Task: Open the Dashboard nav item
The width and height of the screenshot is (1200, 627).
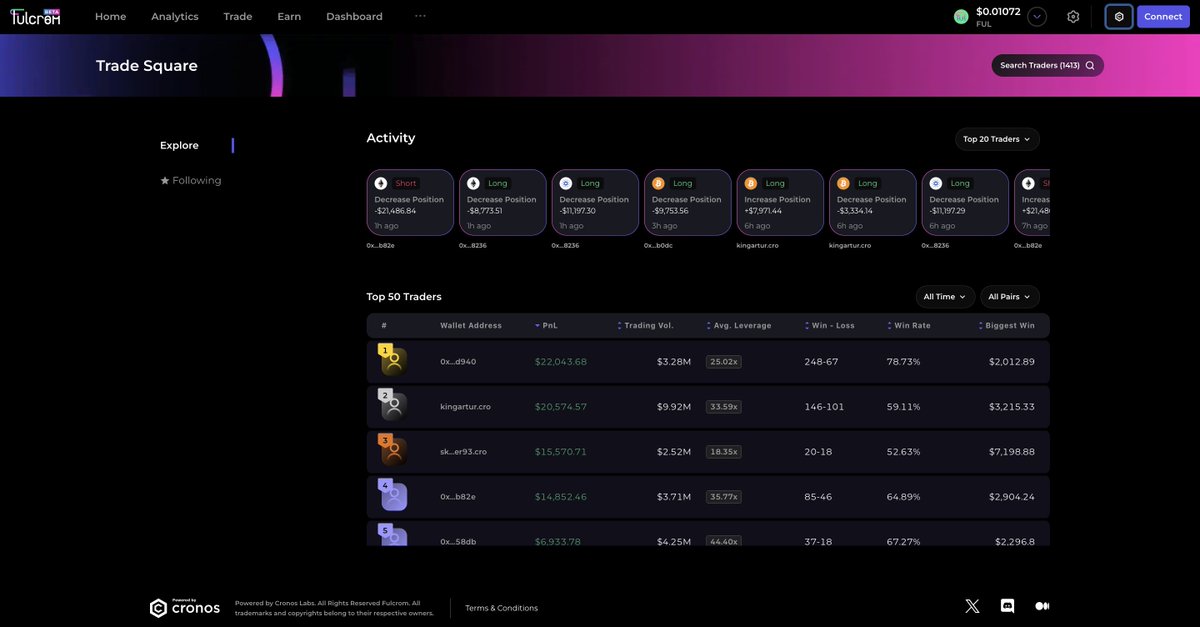Action: pos(354,16)
